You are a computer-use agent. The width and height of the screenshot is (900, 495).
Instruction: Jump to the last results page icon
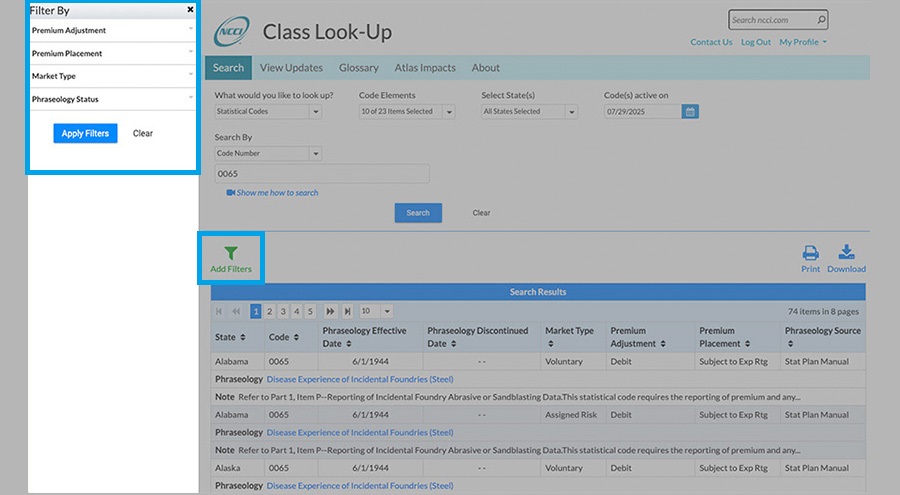(347, 311)
